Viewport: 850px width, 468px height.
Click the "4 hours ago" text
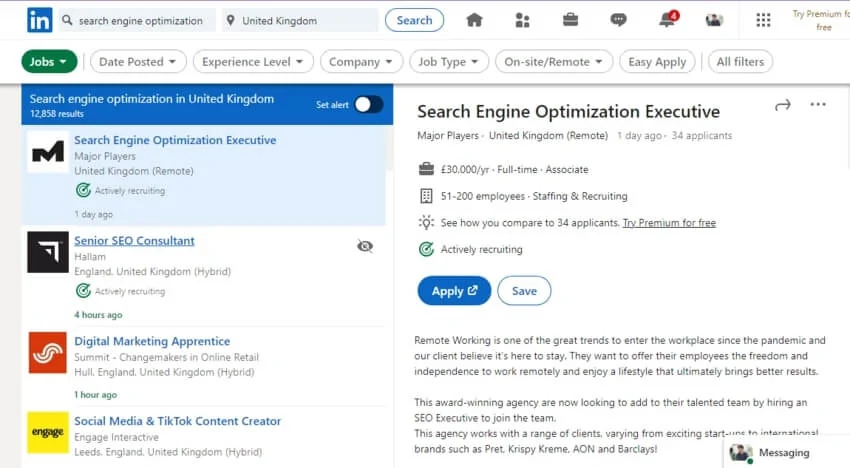pos(98,315)
